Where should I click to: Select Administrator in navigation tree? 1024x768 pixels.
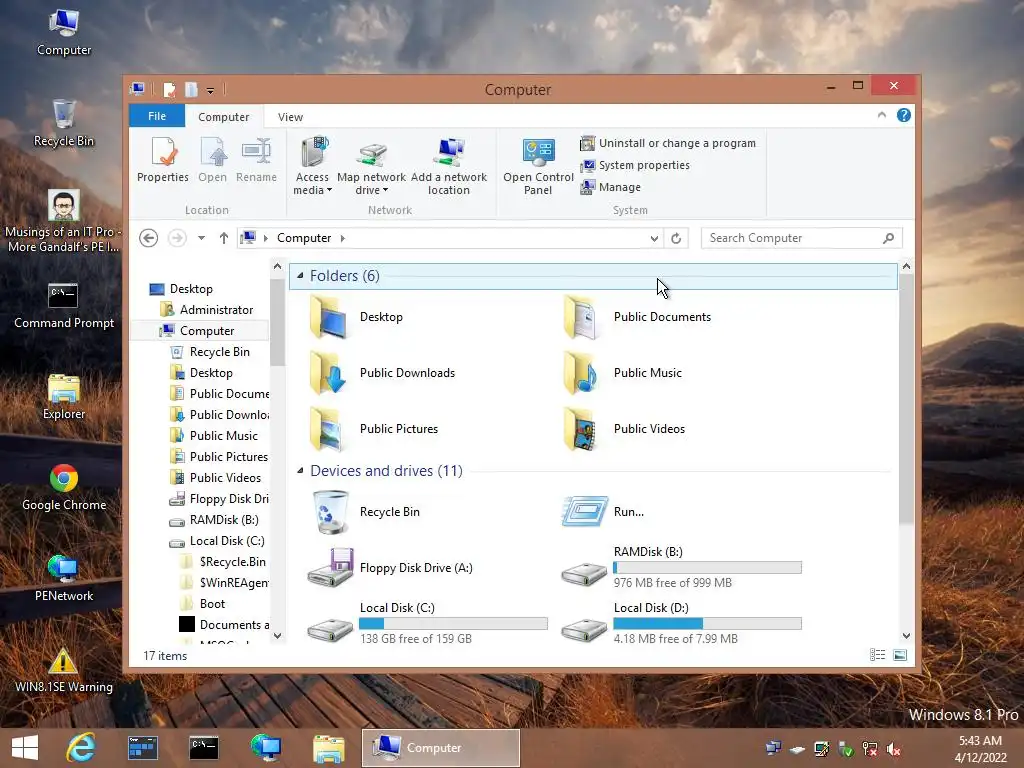[x=206, y=310]
